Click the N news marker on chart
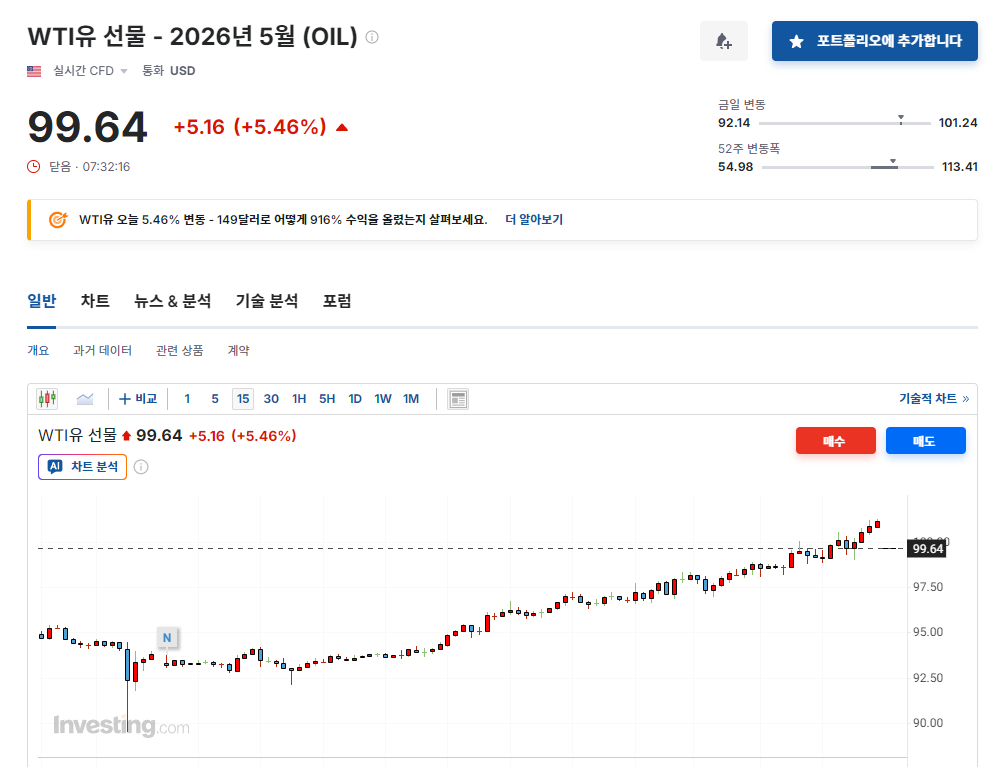The height and width of the screenshot is (767, 1000). (x=167, y=637)
